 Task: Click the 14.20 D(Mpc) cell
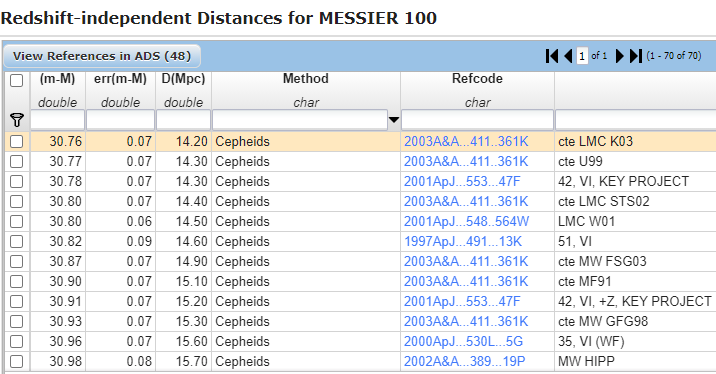183,142
